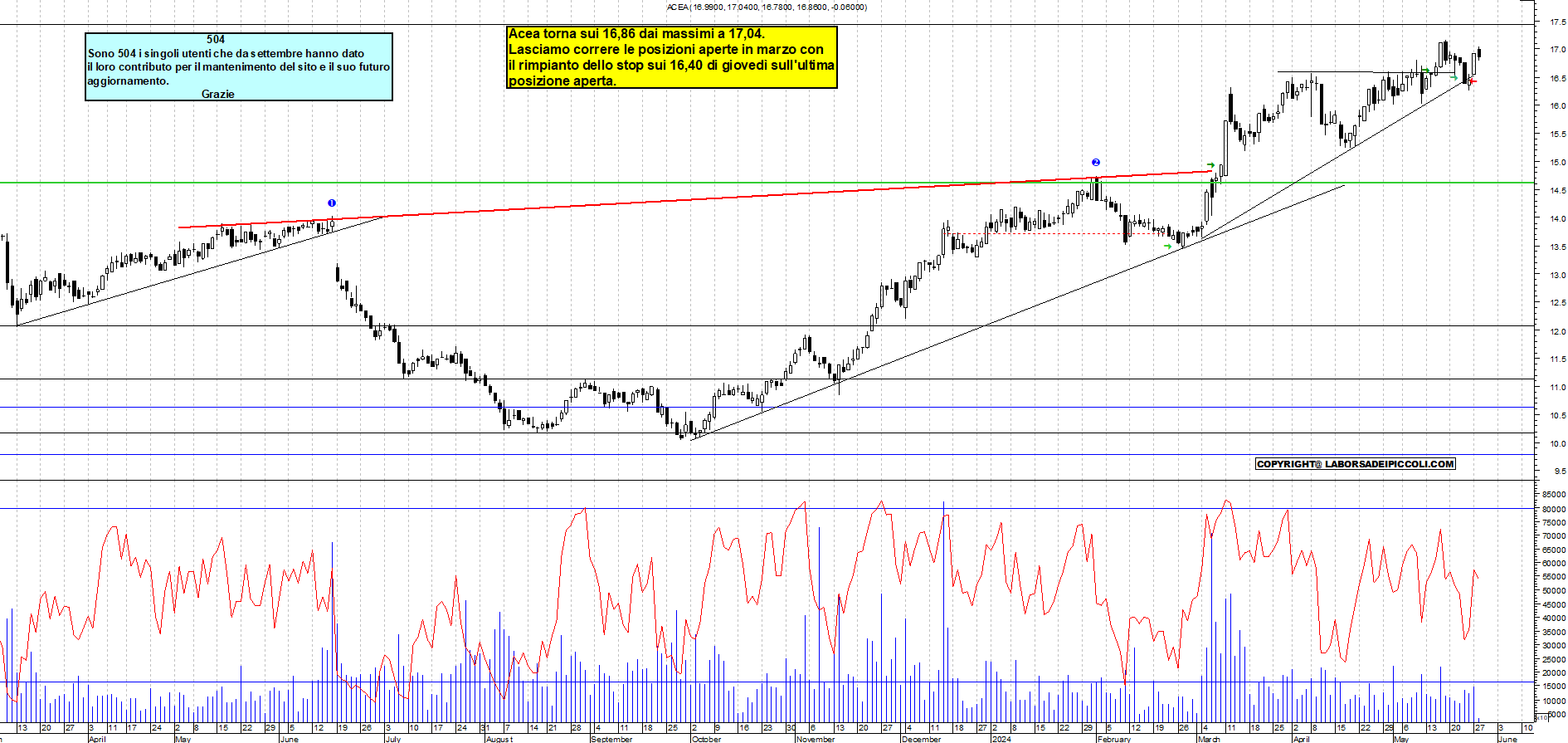Click the 85000 volume axis label

(1554, 495)
